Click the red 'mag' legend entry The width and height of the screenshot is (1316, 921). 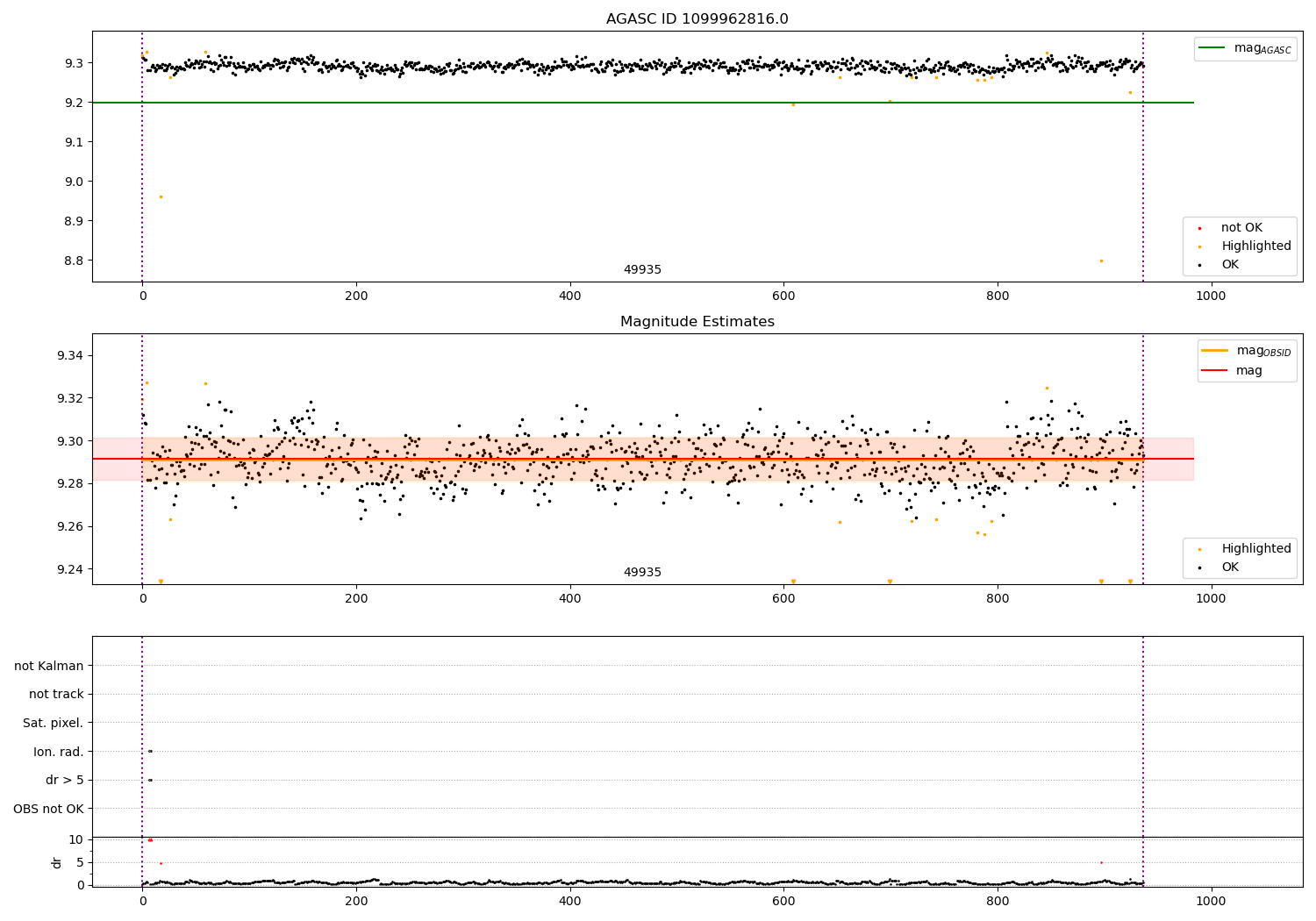pyautogui.click(x=1249, y=370)
